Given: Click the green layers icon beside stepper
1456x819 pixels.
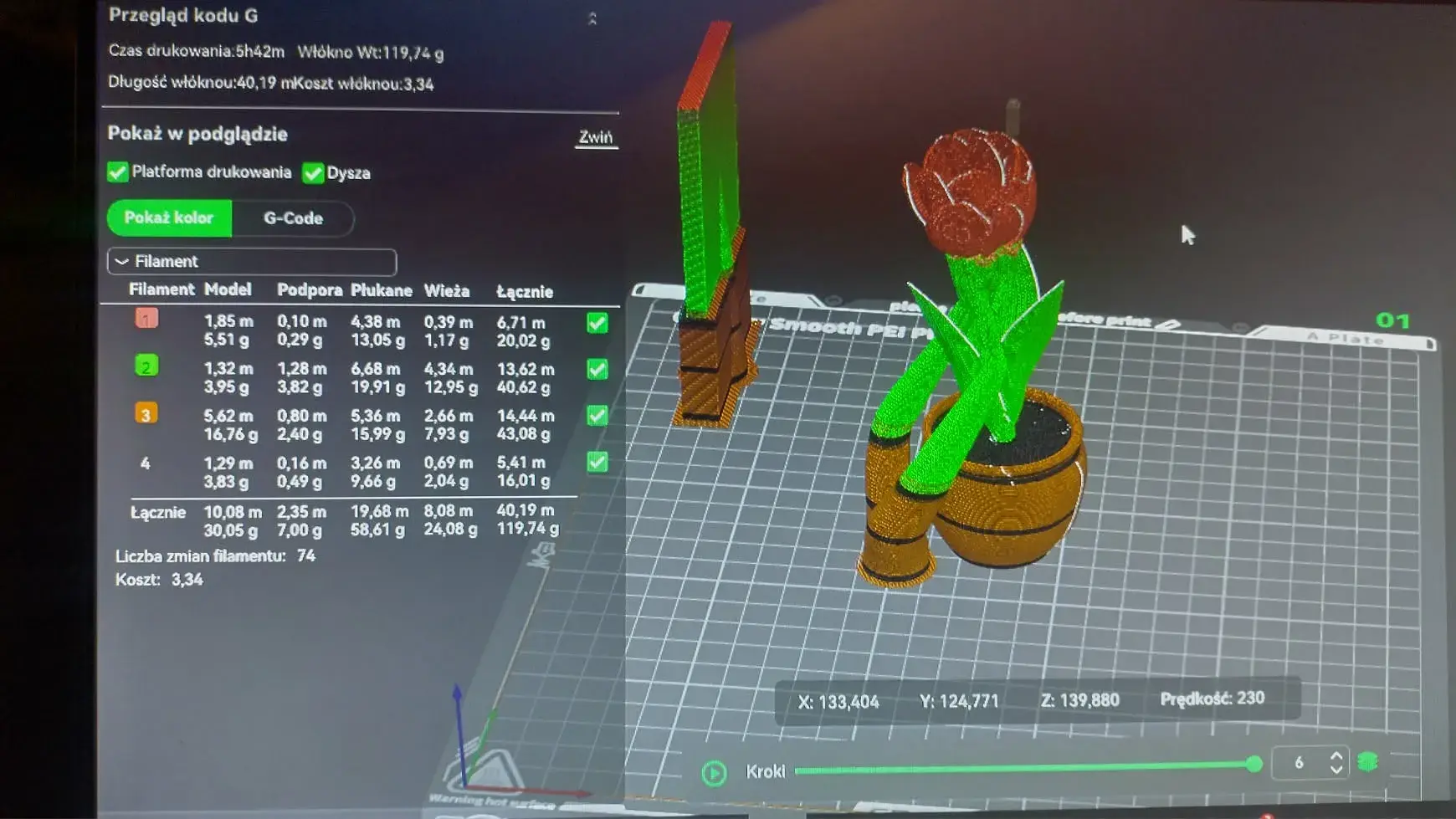Looking at the screenshot, I should (1367, 762).
